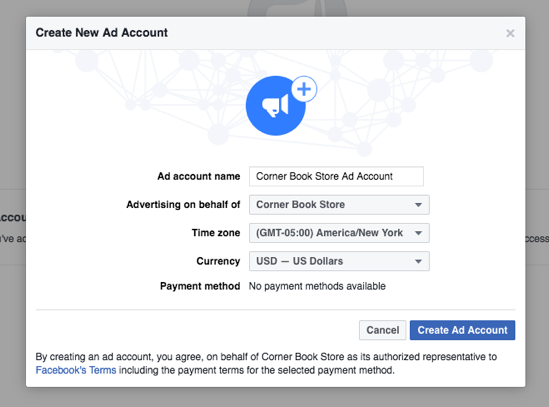Screen dimensions: 549x407
Task: Click the Create New Ad Account title
Action: pyautogui.click(x=102, y=33)
